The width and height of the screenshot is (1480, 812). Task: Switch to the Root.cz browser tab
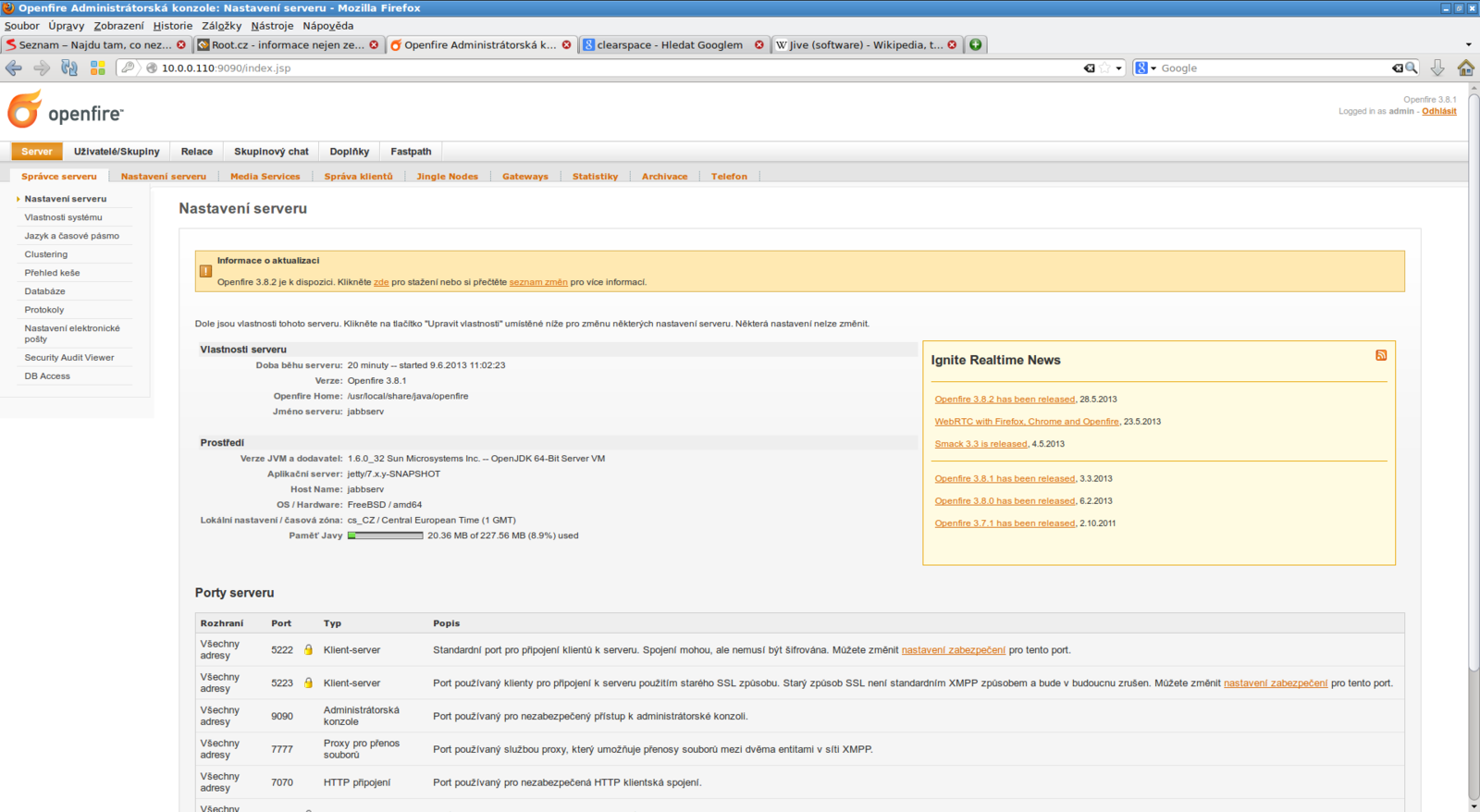[x=288, y=44]
